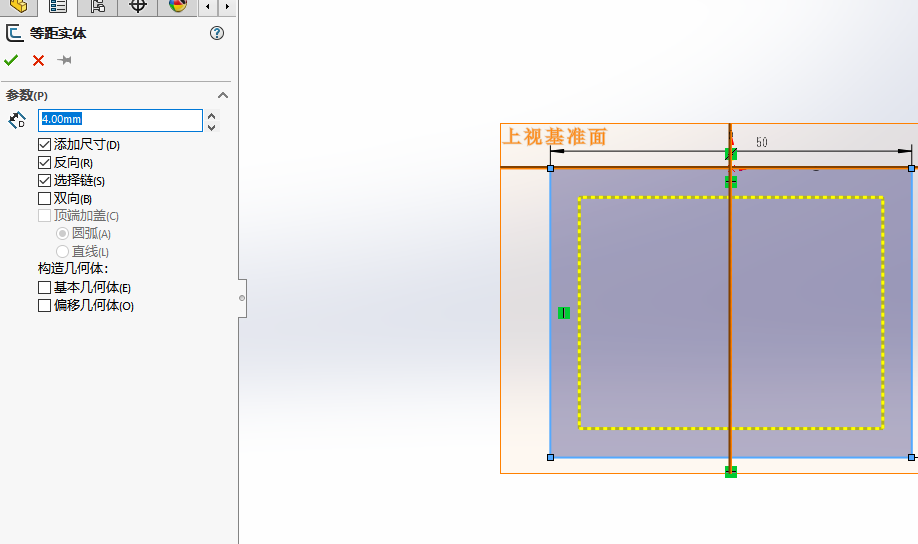This screenshot has width=918, height=544.
Task: Uncheck 添加尺寸 checkbox
Action: 44,145
